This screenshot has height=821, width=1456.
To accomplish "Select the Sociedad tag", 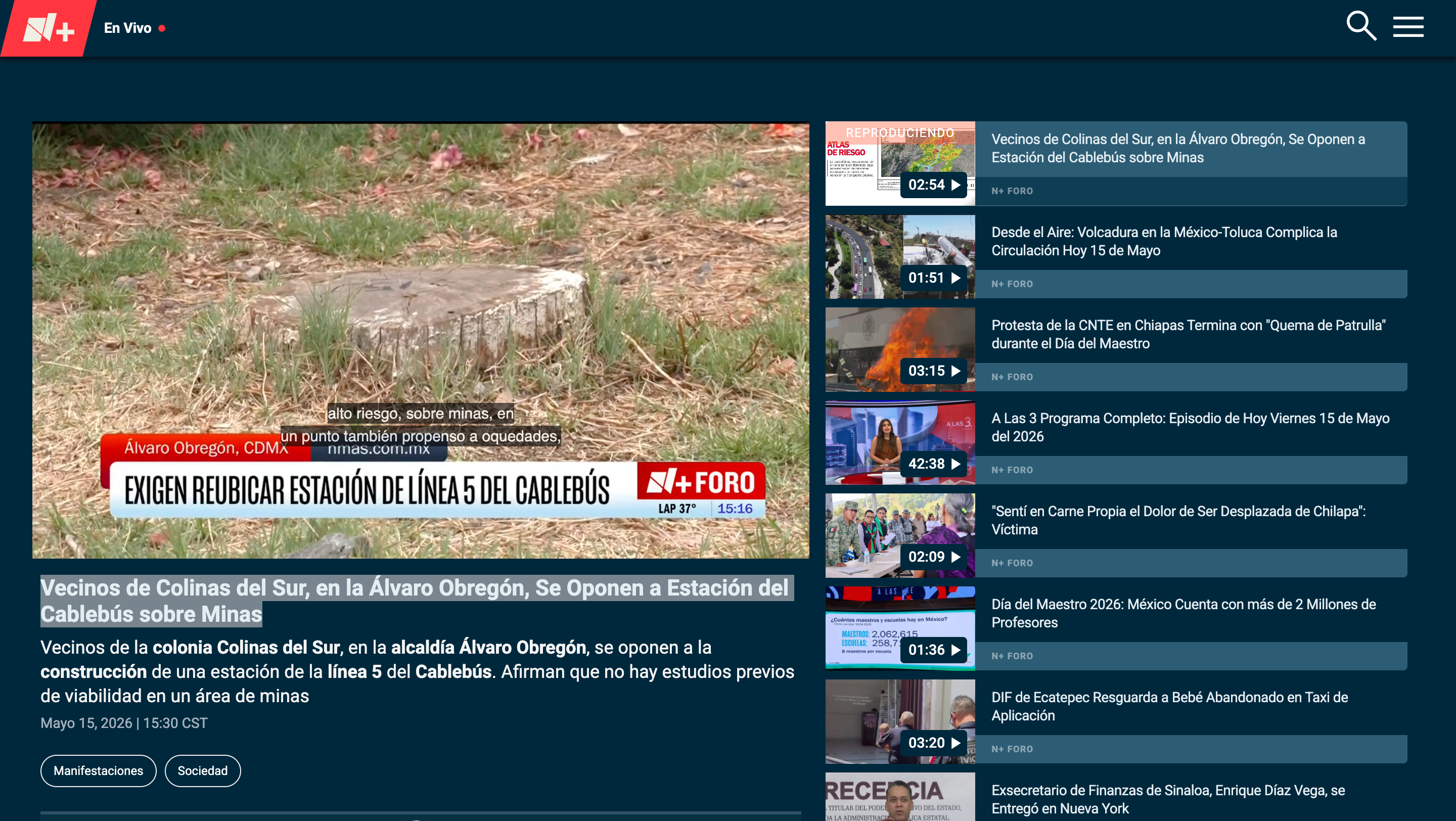I will pyautogui.click(x=202, y=771).
